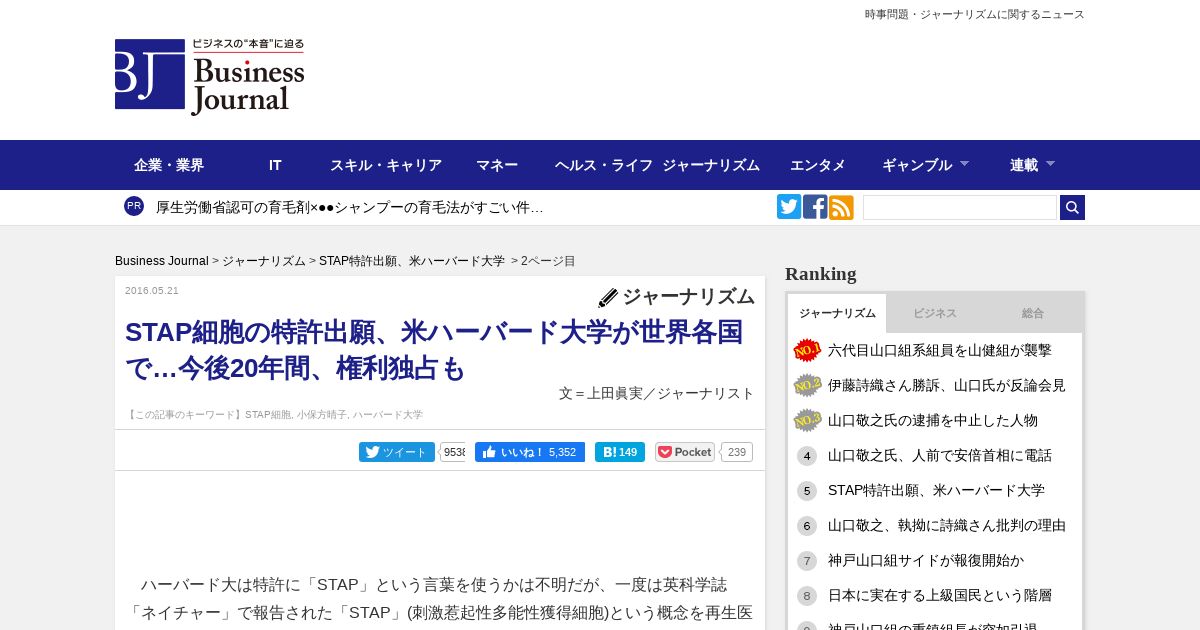Open the スキル・キャリア menu
1200x630 pixels.
tap(386, 165)
